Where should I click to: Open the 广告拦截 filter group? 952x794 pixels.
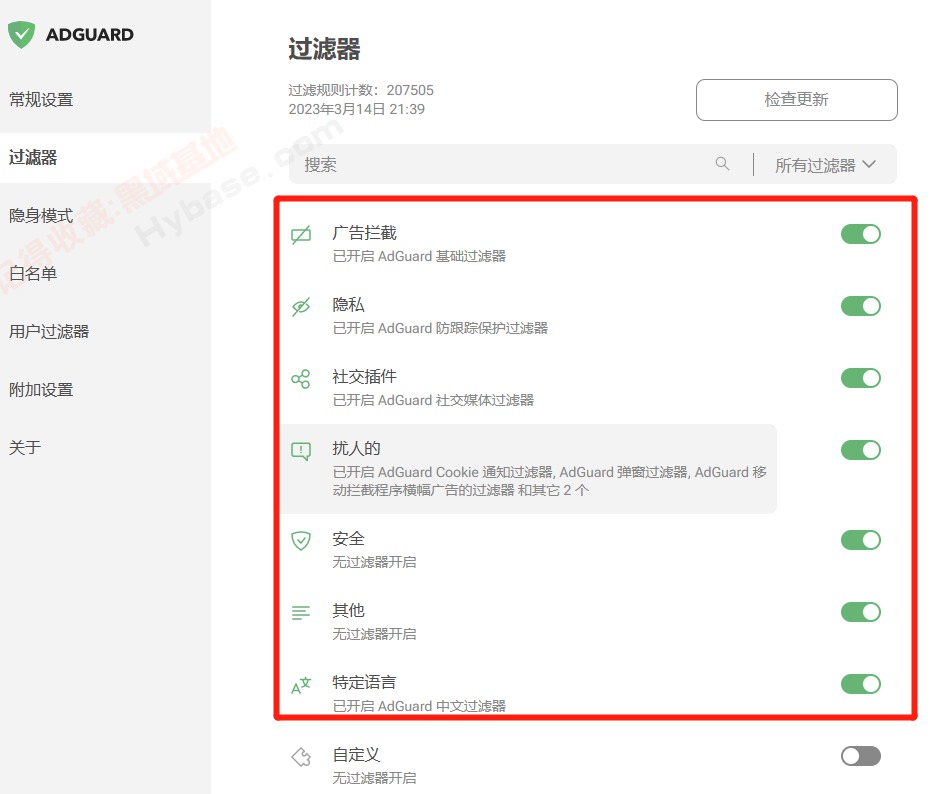pos(528,243)
